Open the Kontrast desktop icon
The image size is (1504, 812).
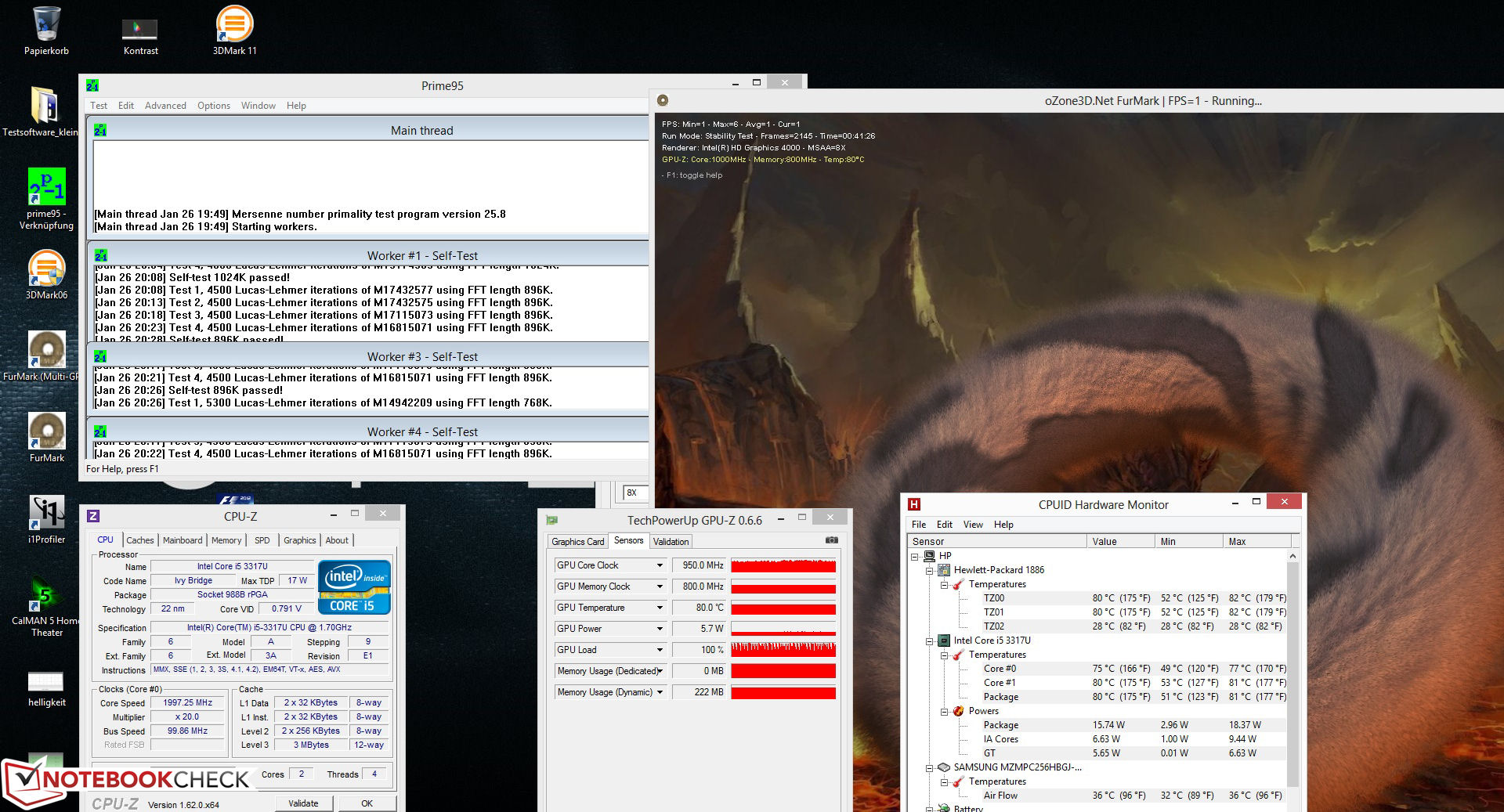140,30
